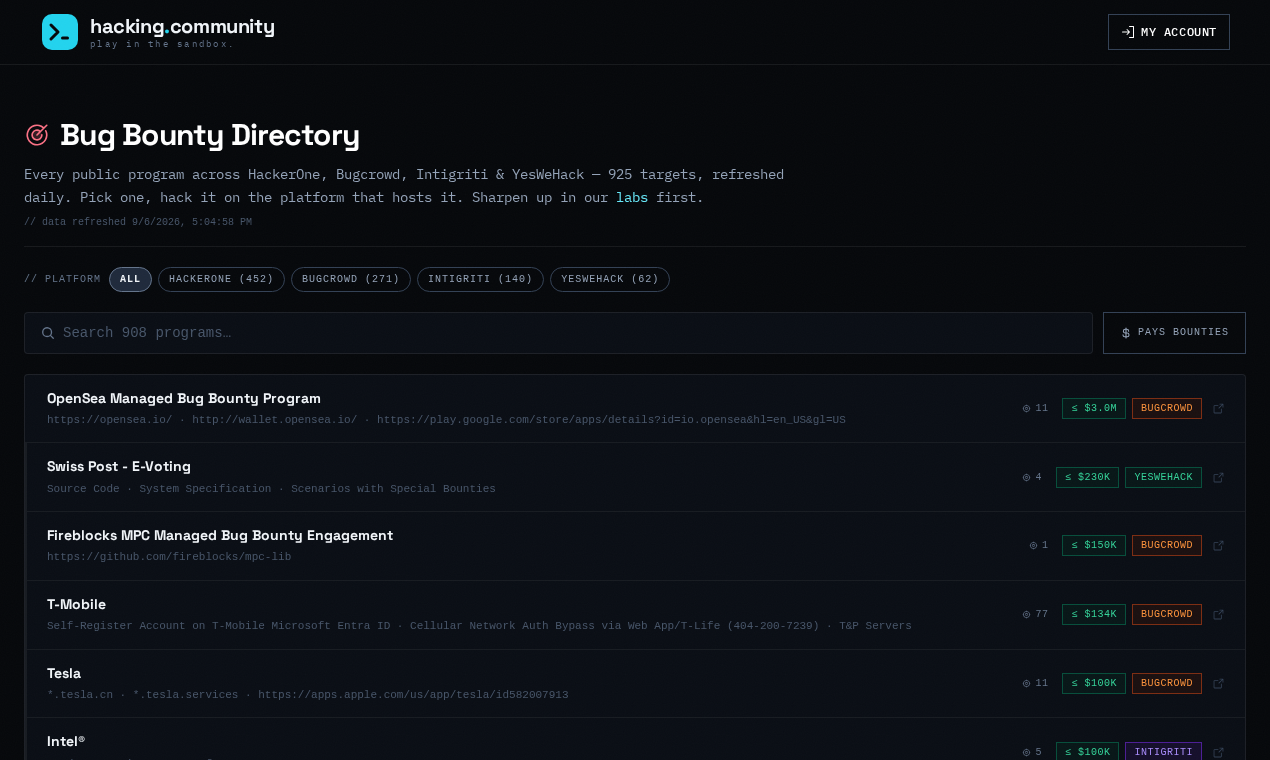Click Tesla's ≤ $100K bounty badge
Screen dimensions: 1270x760
(1094, 683)
